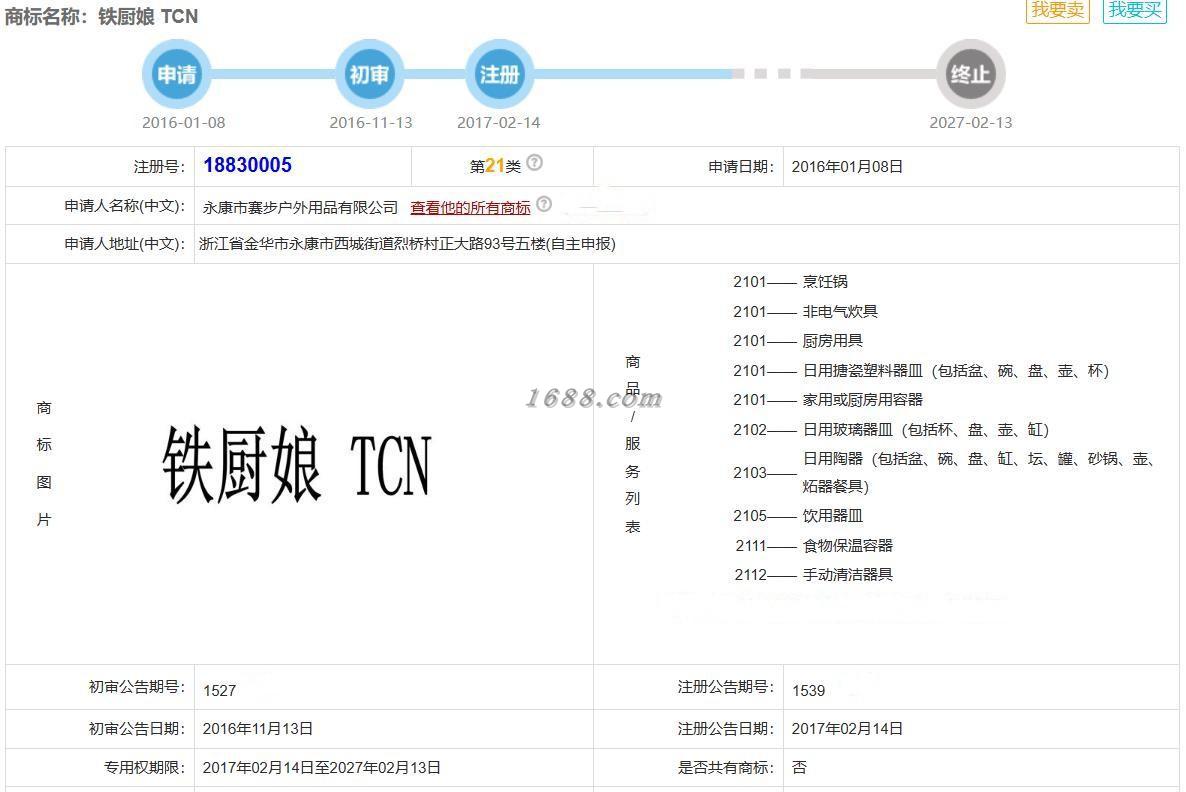Click the goods item 食物保温容器

click(848, 545)
